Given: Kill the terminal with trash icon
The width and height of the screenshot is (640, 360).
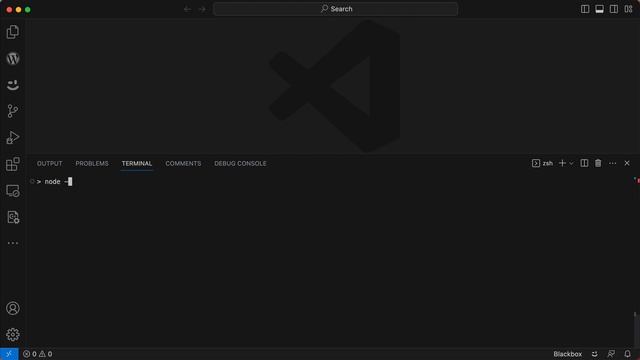Looking at the screenshot, I should (x=598, y=163).
